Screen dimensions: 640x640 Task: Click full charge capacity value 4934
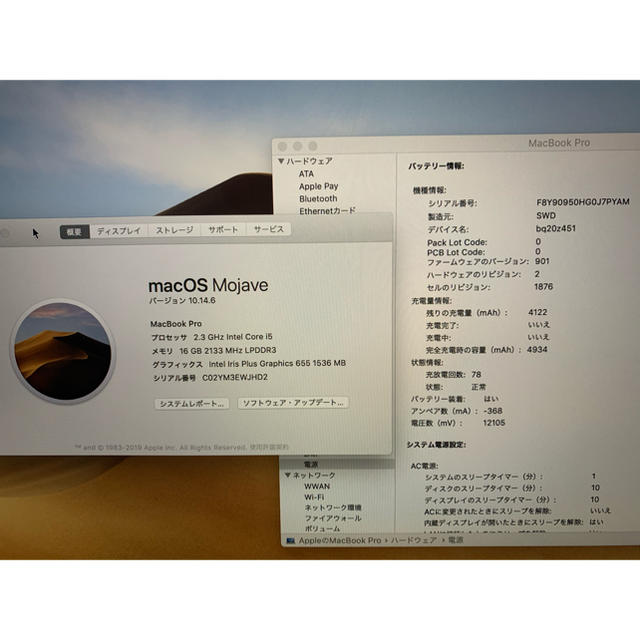pos(537,349)
